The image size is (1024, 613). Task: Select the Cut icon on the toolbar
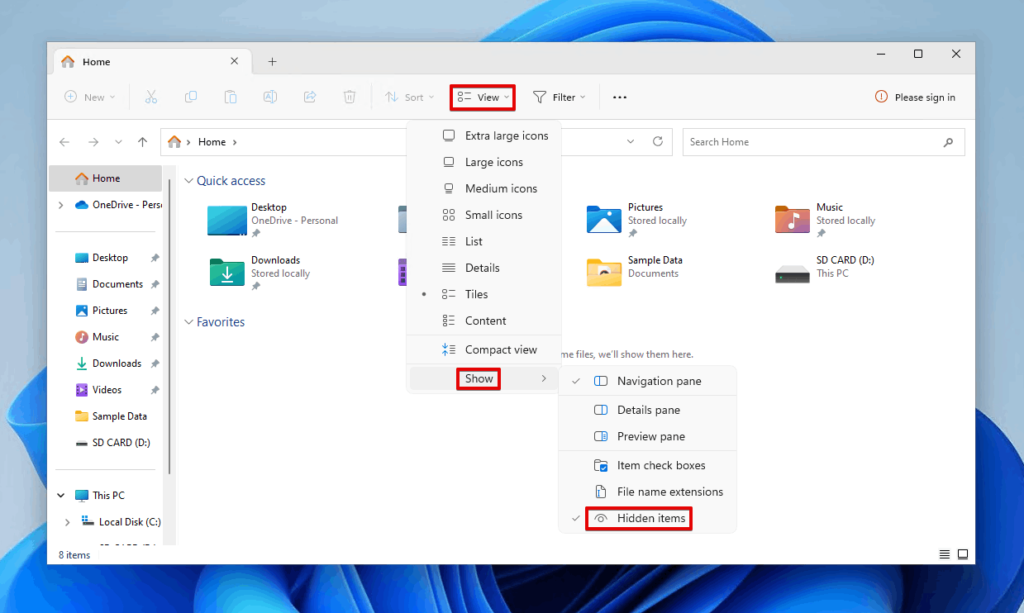152,96
